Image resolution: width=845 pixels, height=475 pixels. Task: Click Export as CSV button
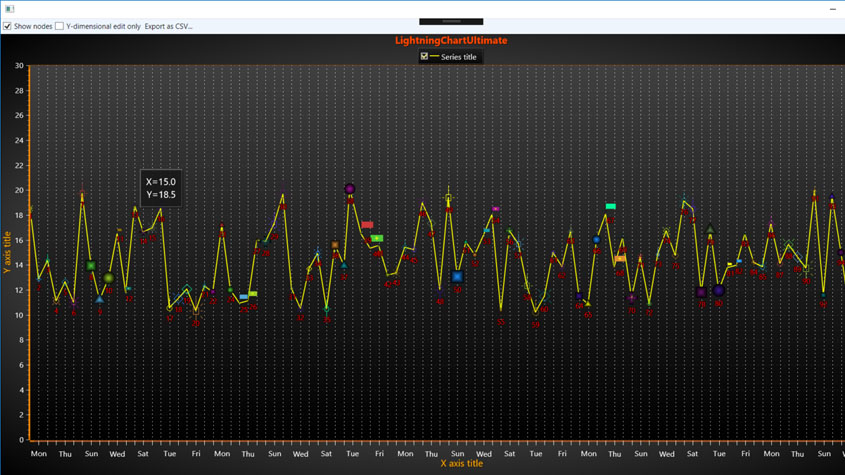click(x=168, y=26)
